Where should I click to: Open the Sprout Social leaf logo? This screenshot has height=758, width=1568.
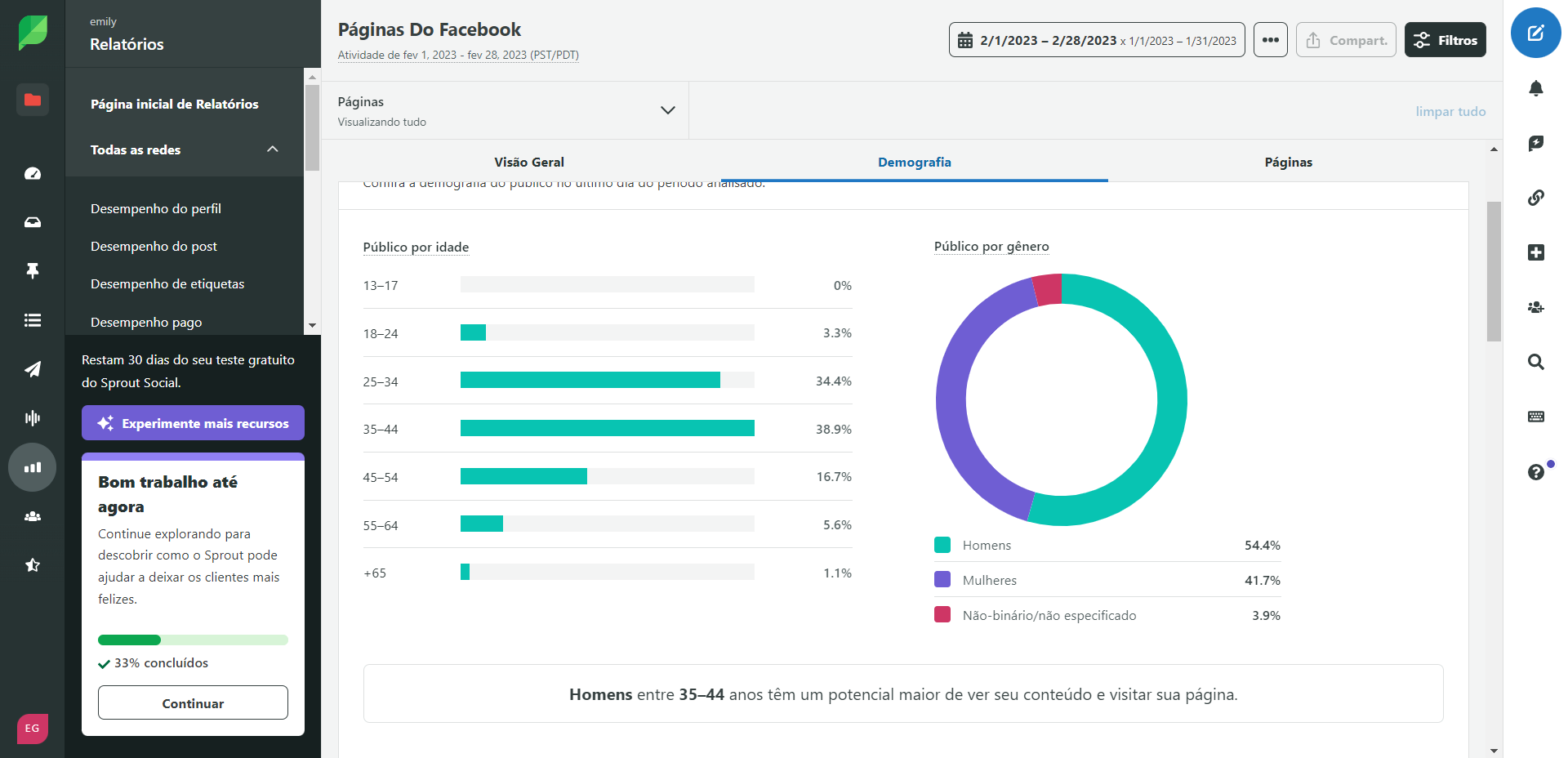coord(31,33)
